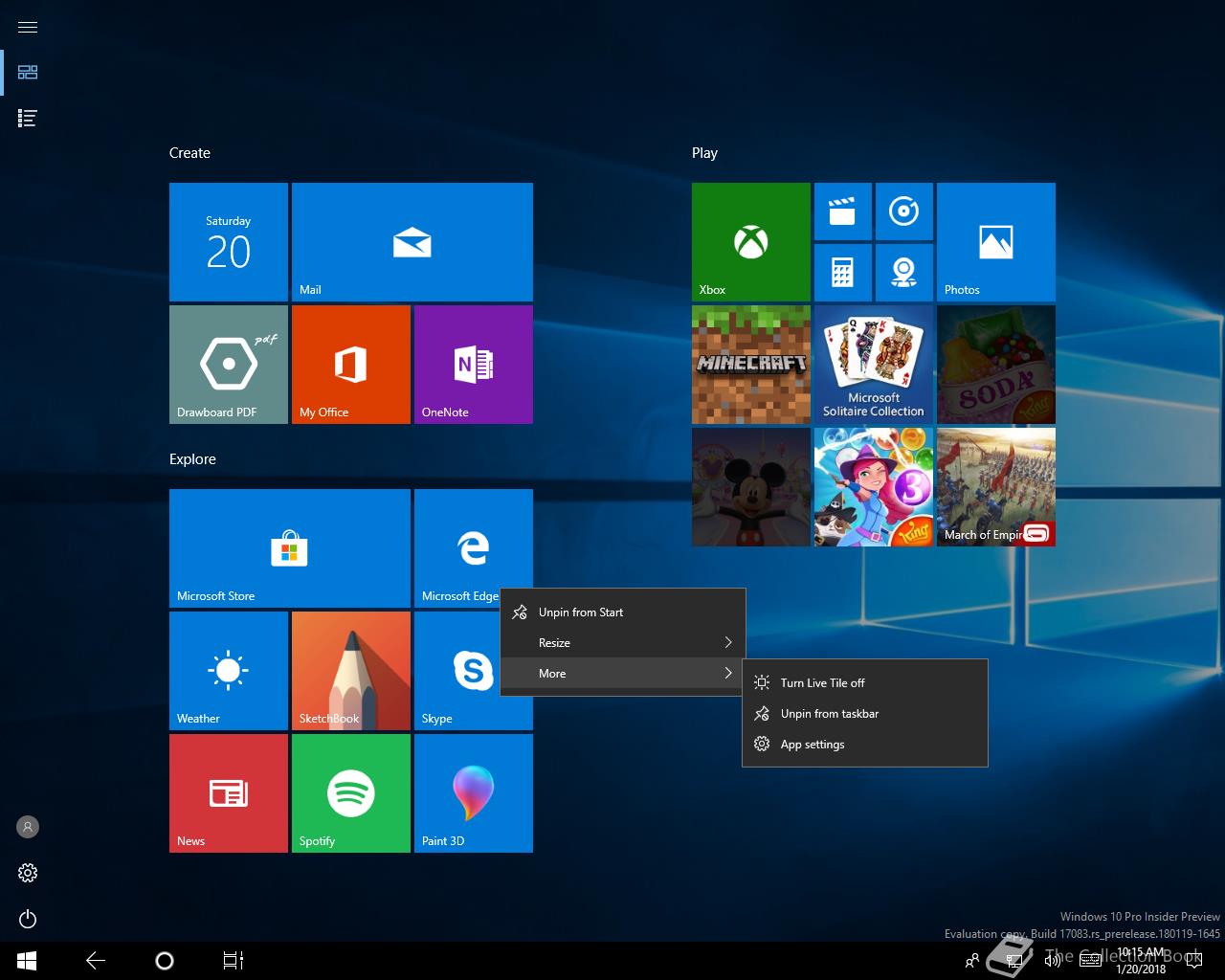Open the Groove Music disc tile

coord(904,212)
